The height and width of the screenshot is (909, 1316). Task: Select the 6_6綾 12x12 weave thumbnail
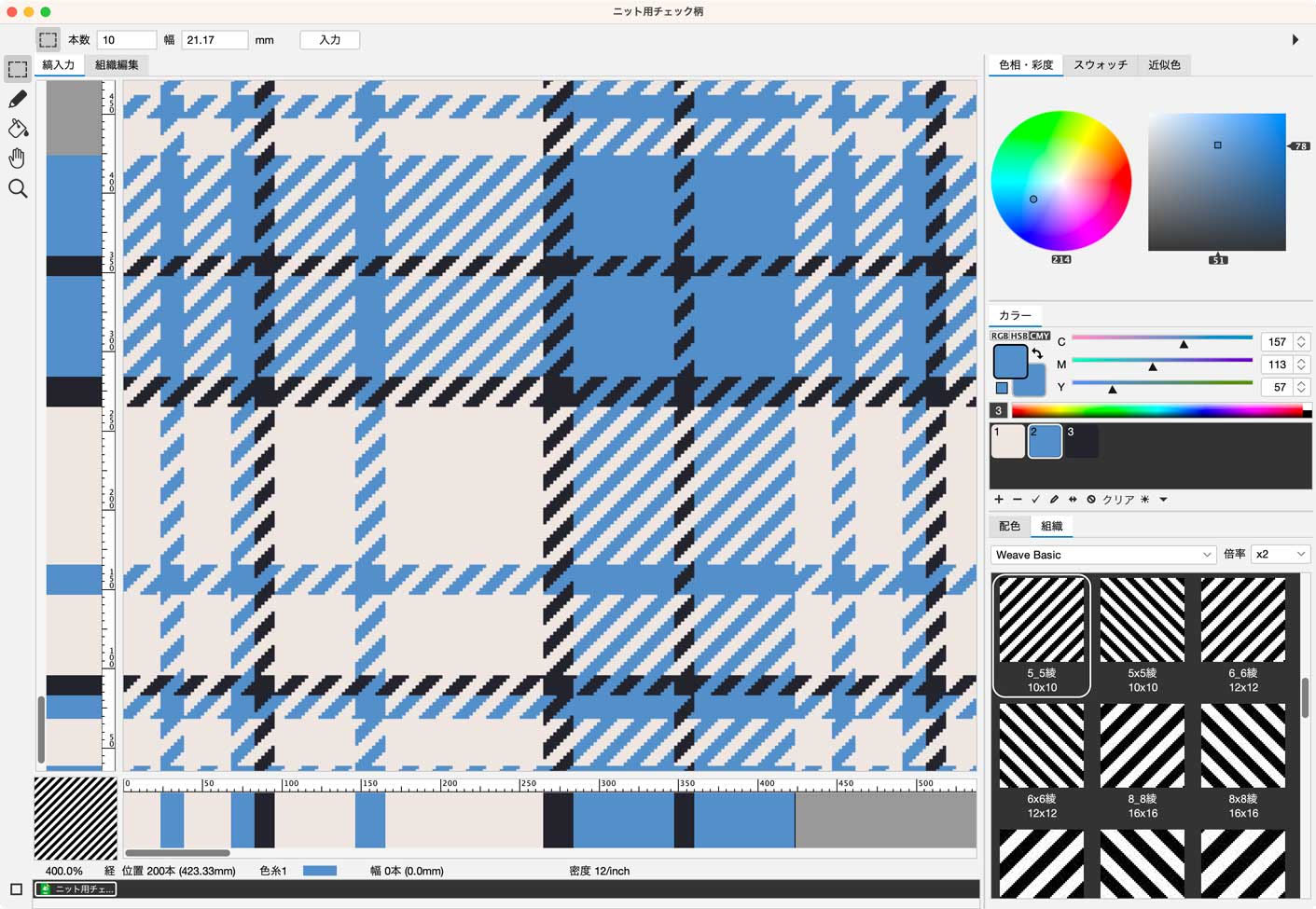pos(1242,634)
